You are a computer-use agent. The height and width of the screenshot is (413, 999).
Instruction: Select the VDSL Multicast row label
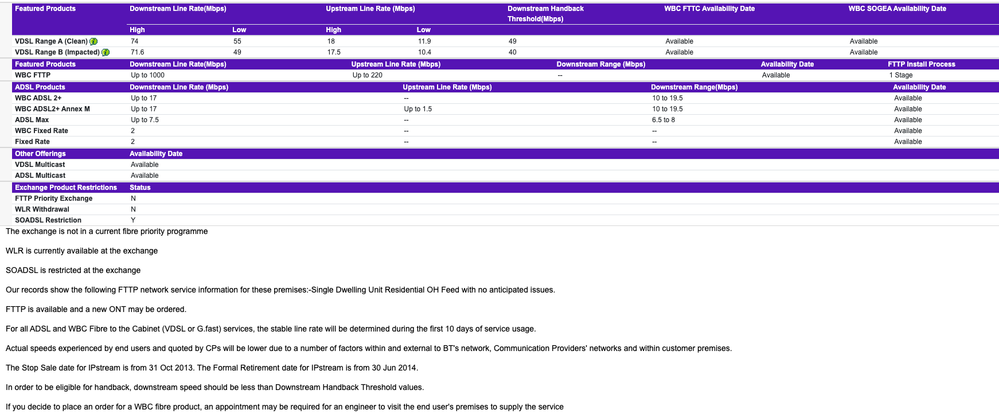coord(39,165)
